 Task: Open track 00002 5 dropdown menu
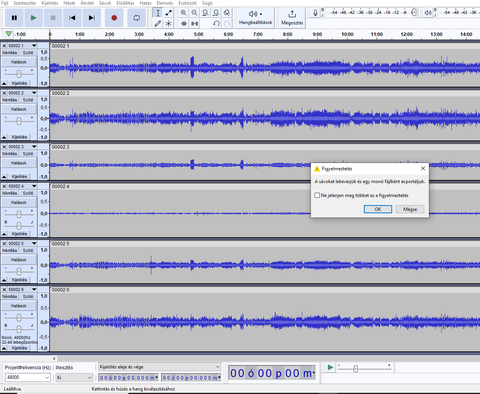(x=34, y=243)
